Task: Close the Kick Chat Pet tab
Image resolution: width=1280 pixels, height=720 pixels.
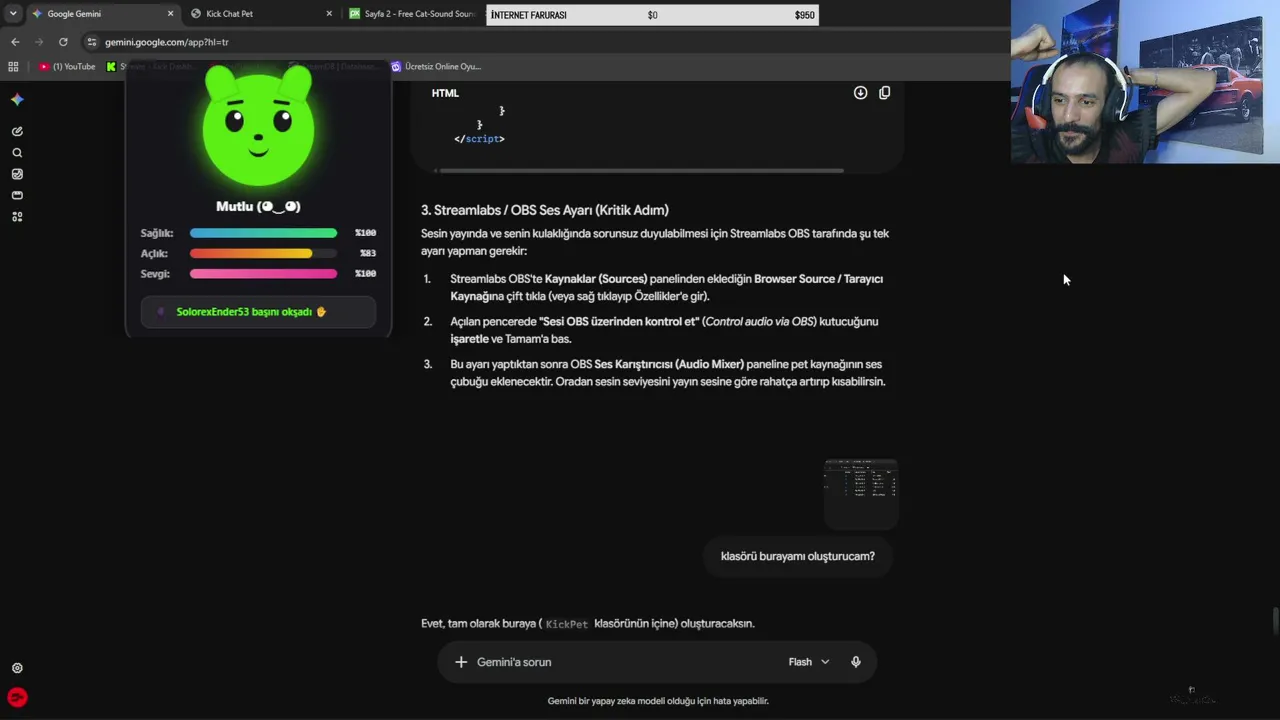Action: coord(329,14)
